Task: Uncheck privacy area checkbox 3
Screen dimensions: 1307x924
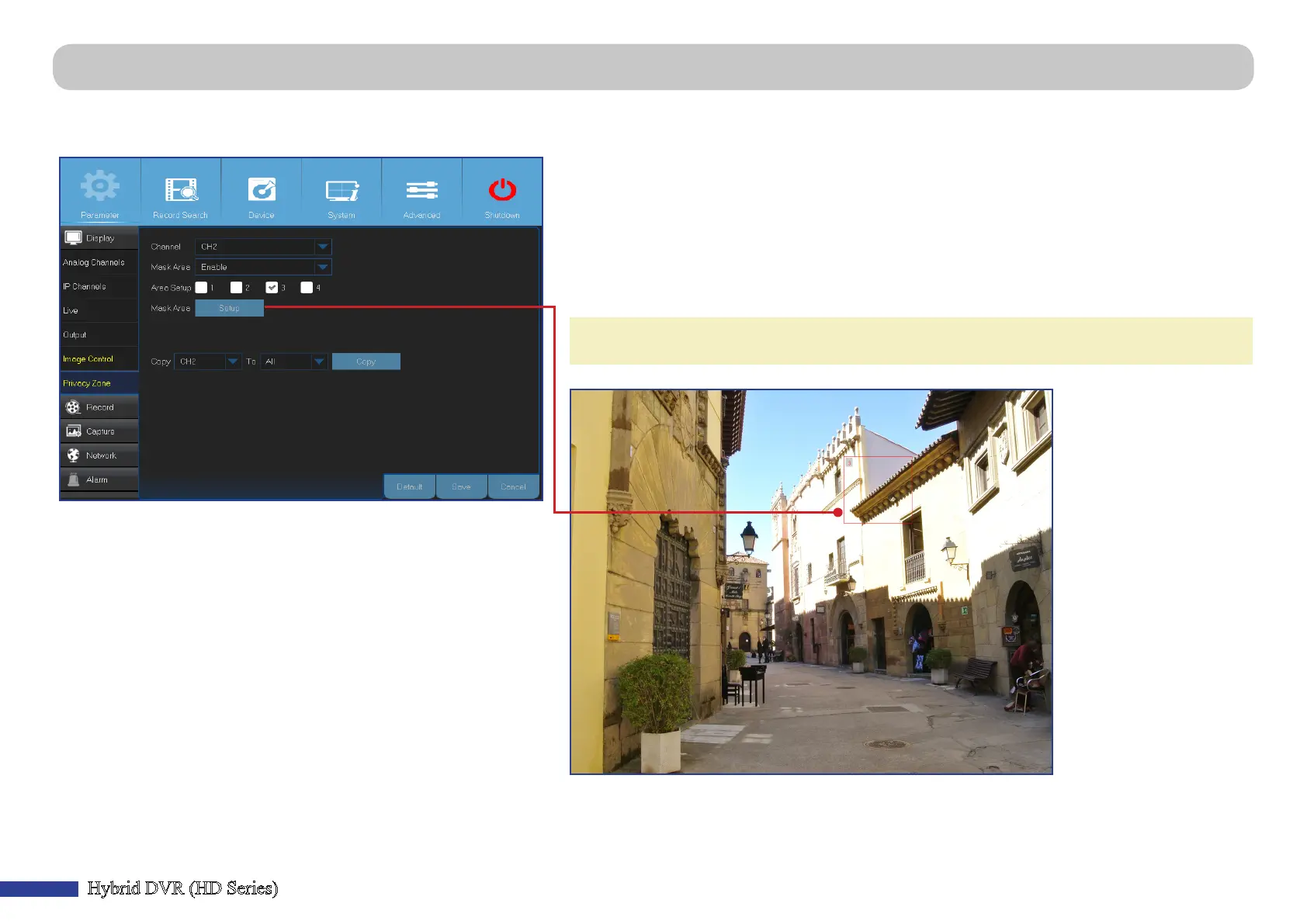Action: 272,287
